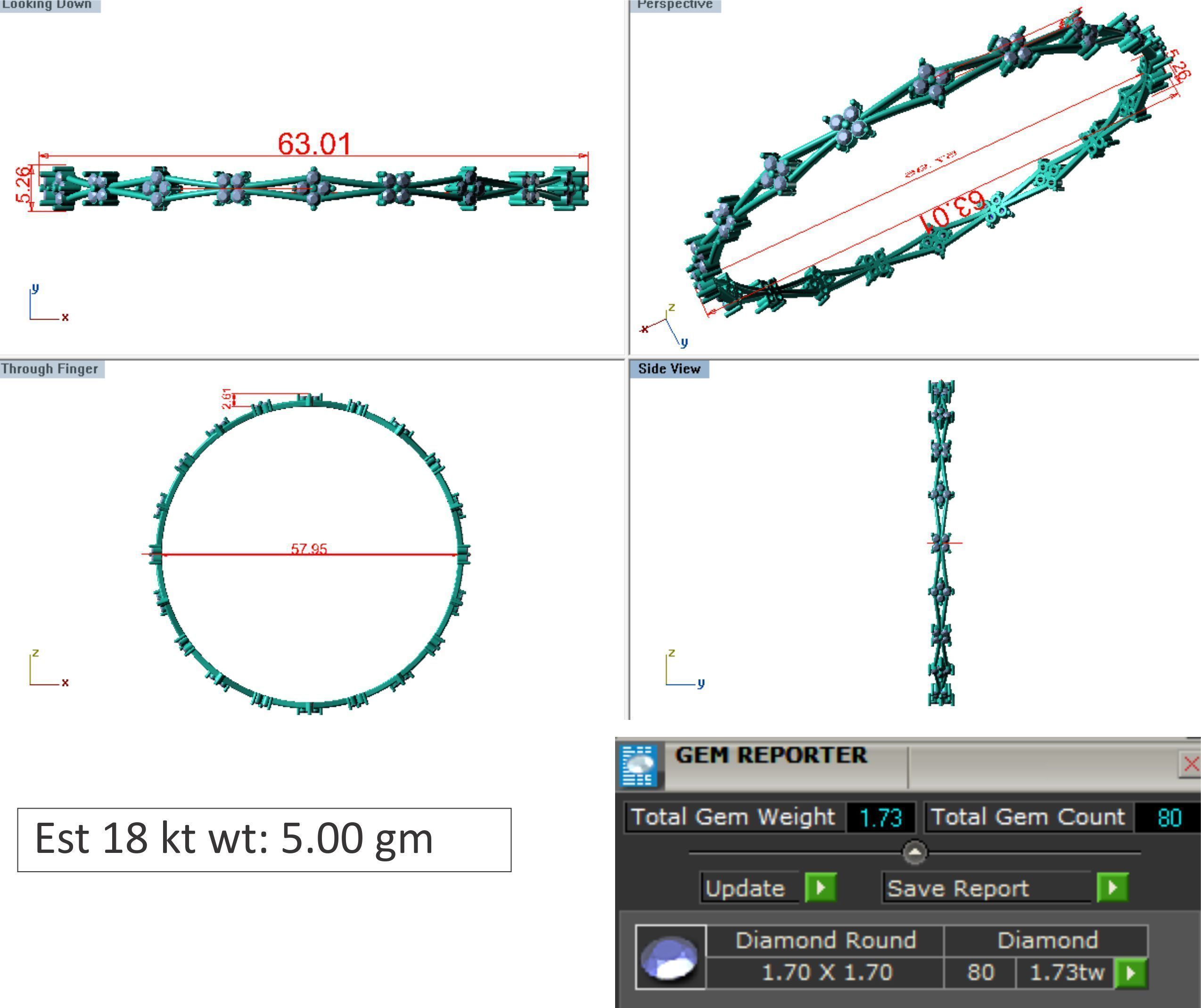Viewport: 1201px width, 1008px height.
Task: Click the Gem Reporter panel icon
Action: click(x=638, y=766)
